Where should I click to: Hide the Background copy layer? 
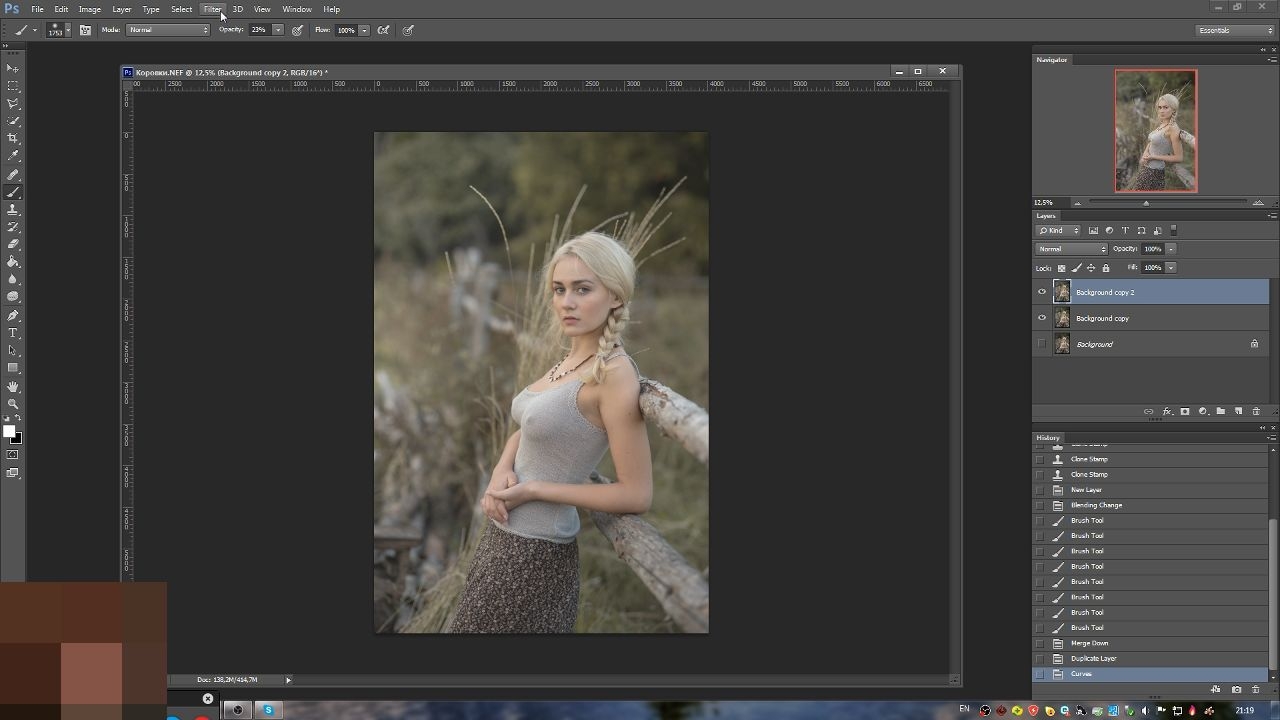click(1042, 318)
